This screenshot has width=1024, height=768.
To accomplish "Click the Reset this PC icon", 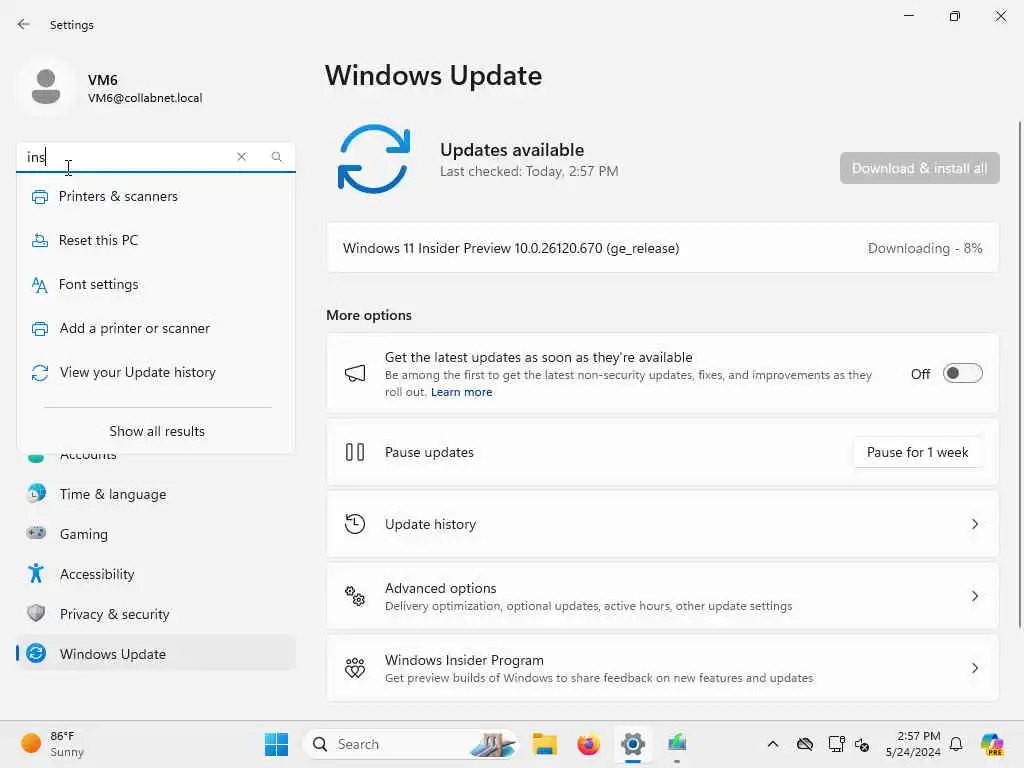I will [x=40, y=240].
